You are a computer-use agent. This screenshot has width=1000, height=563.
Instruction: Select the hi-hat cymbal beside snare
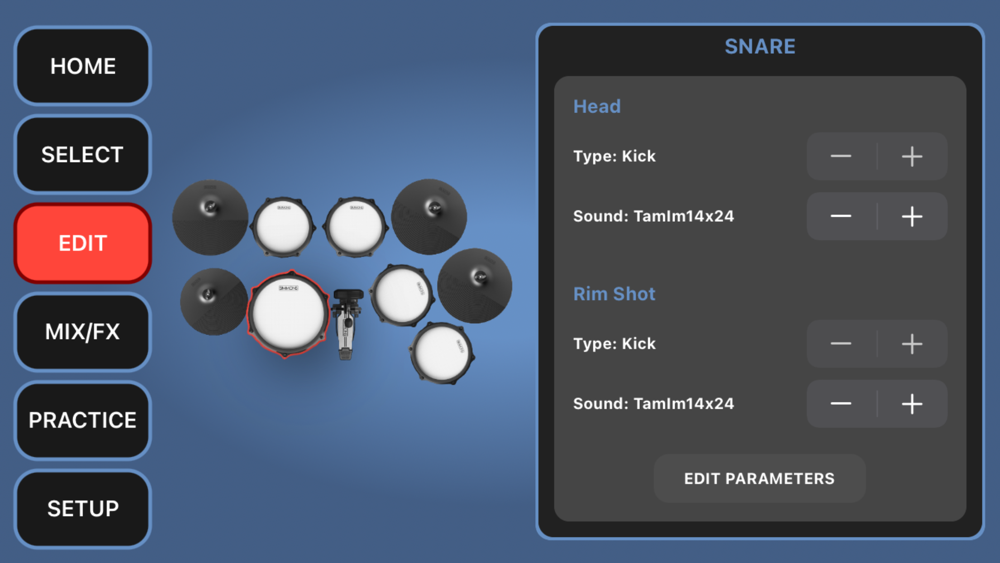point(213,302)
